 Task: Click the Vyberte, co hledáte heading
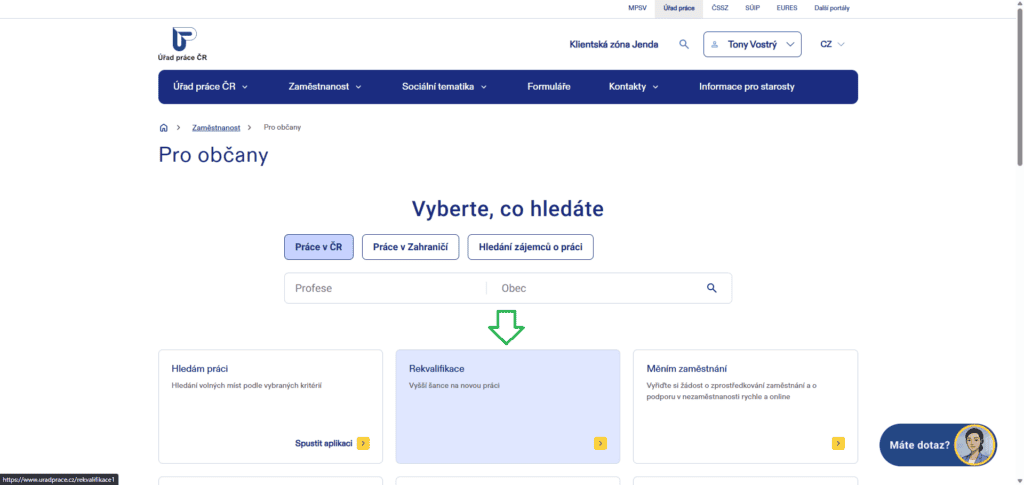click(507, 209)
